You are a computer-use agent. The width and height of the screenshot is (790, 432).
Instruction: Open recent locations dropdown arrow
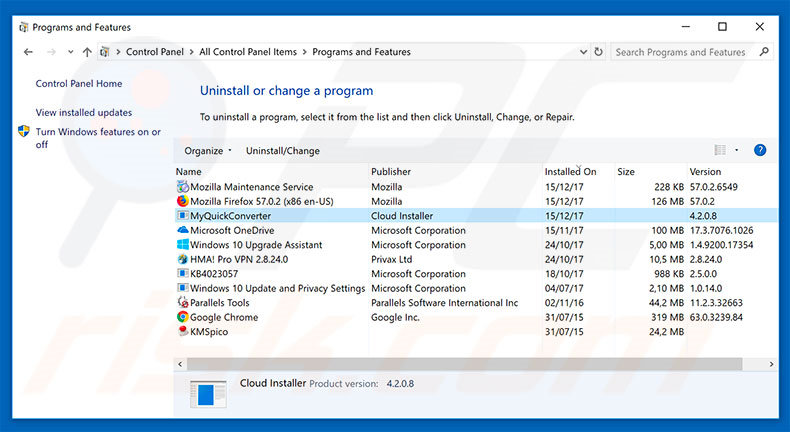pos(71,52)
